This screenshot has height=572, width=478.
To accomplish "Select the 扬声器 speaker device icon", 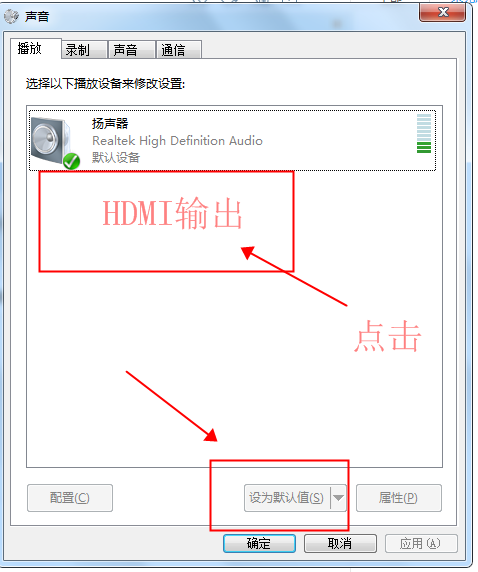I will tap(51, 141).
